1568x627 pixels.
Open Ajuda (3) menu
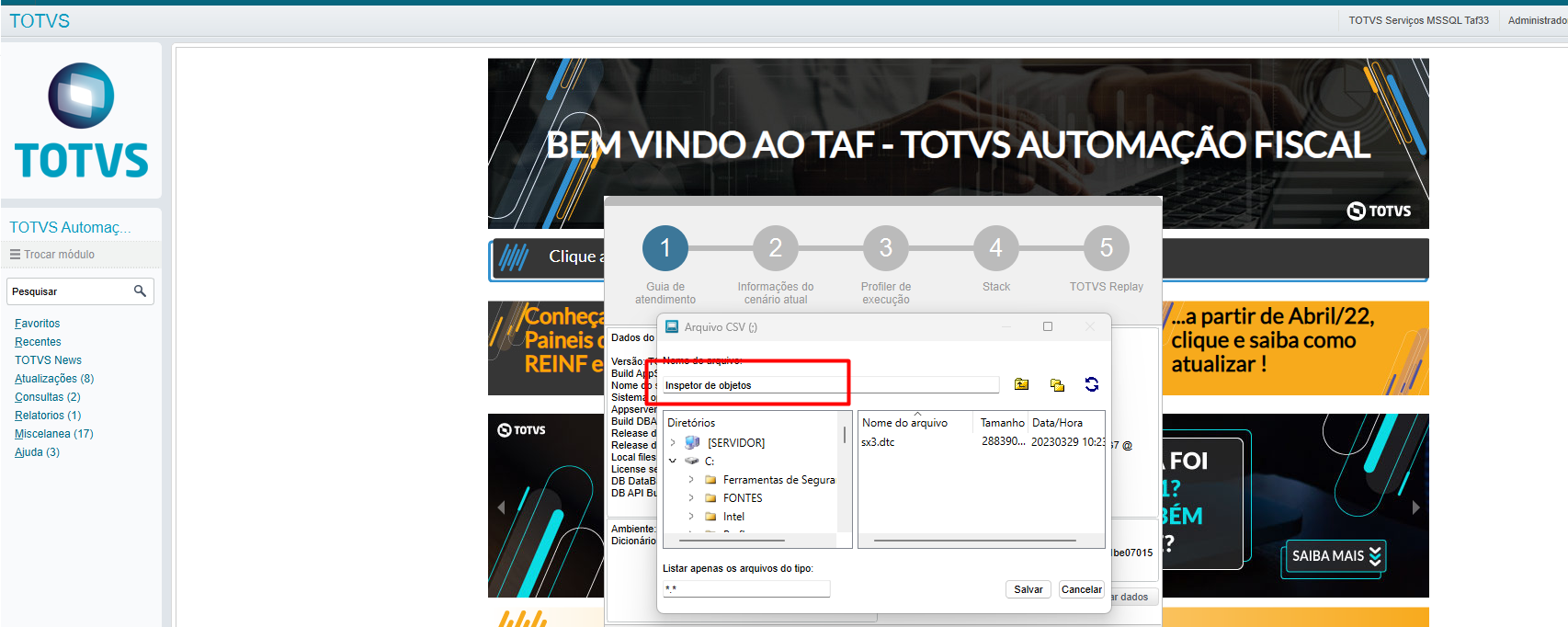[37, 452]
